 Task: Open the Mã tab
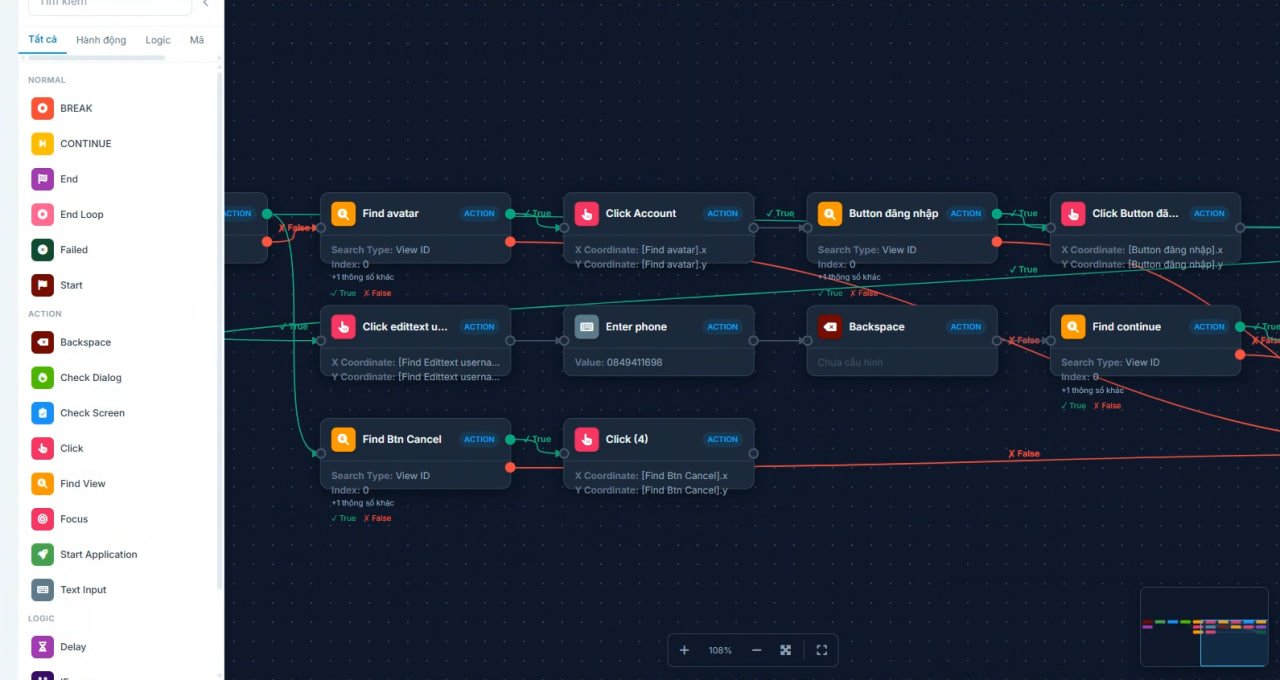click(197, 40)
